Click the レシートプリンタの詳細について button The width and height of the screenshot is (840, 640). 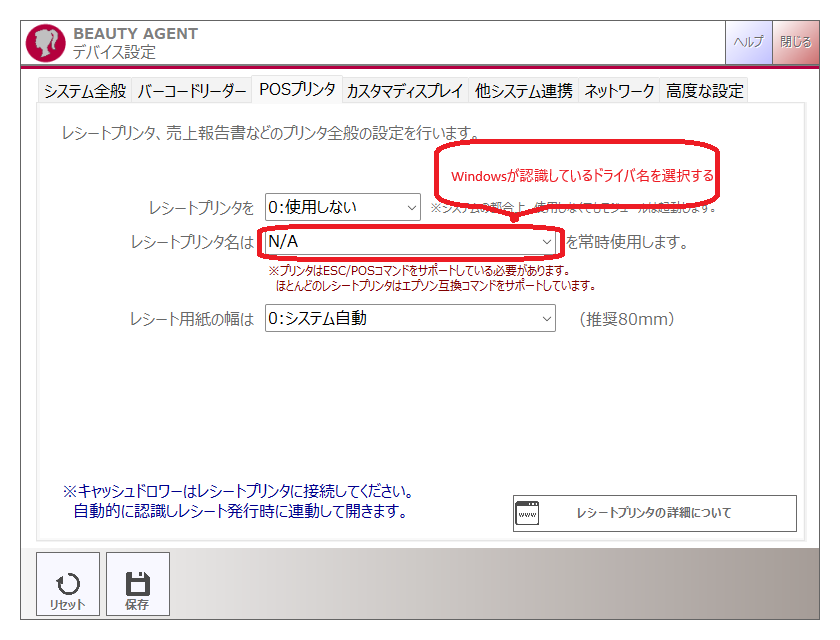tap(653, 513)
